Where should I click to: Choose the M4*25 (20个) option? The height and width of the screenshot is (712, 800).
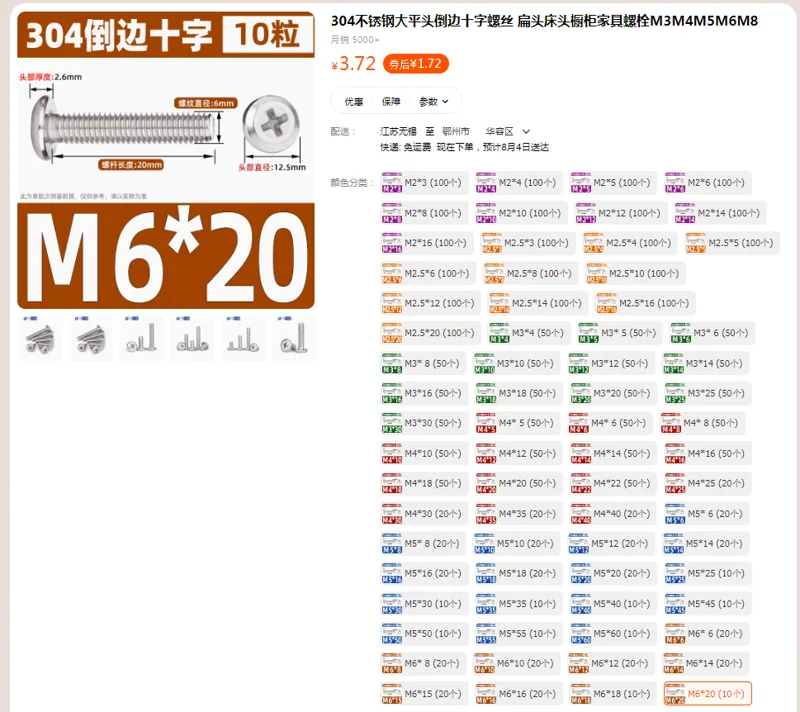[x=707, y=484]
